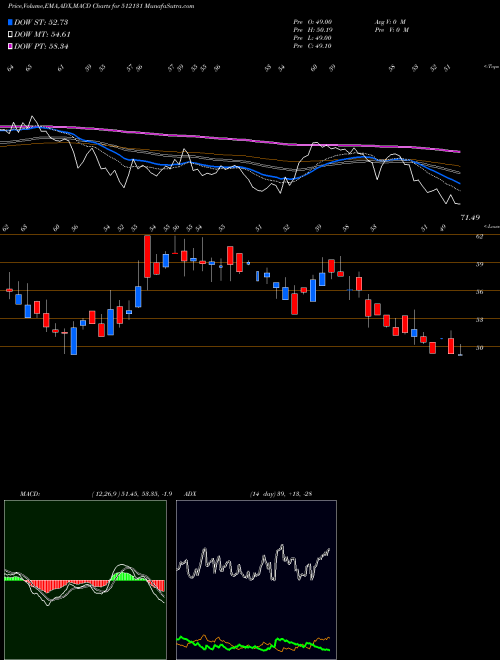Open the ADX indicator chart panel
The width and height of the screenshot is (500, 660).
[x=256, y=580]
